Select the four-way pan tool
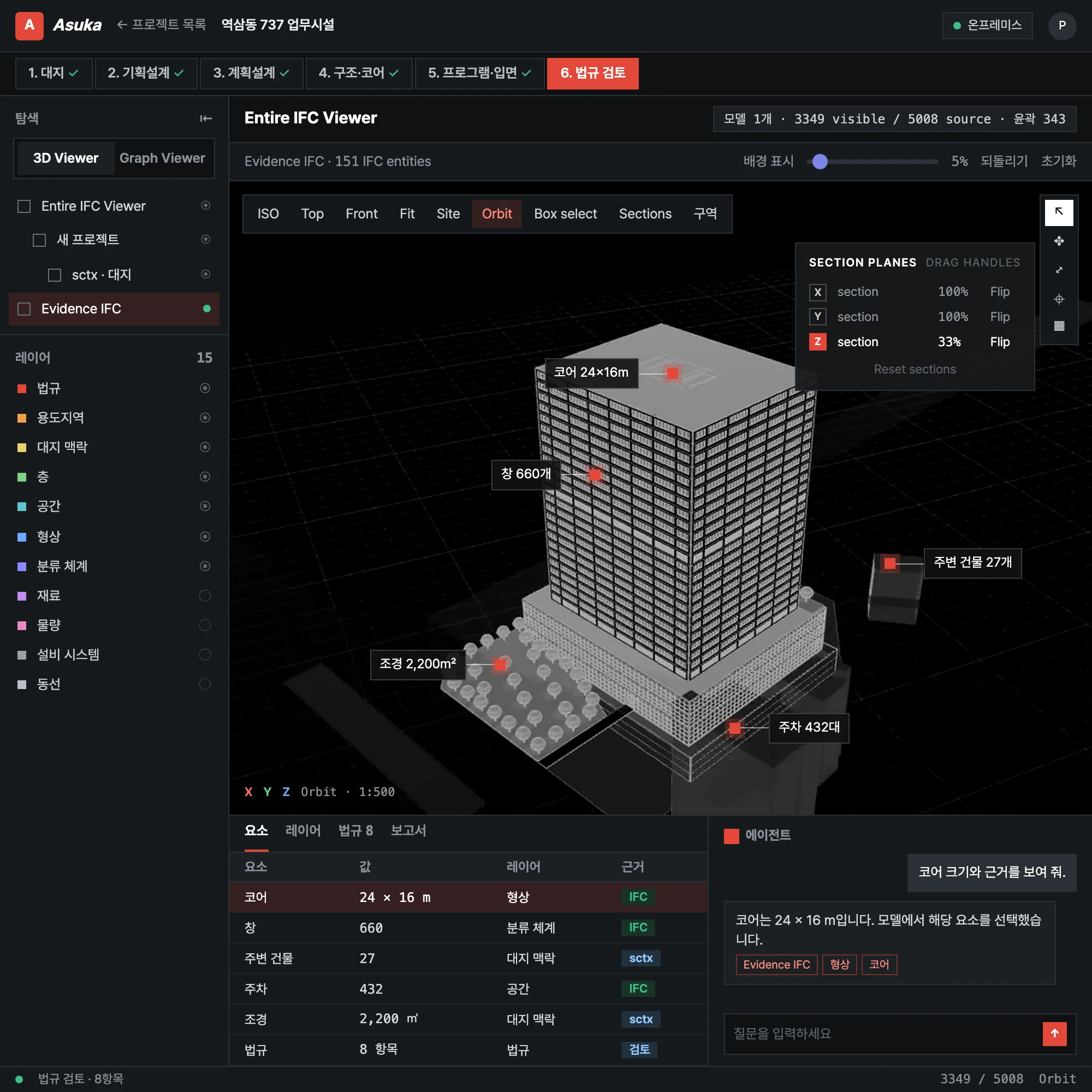1092x1092 pixels. pyautogui.click(x=1059, y=241)
